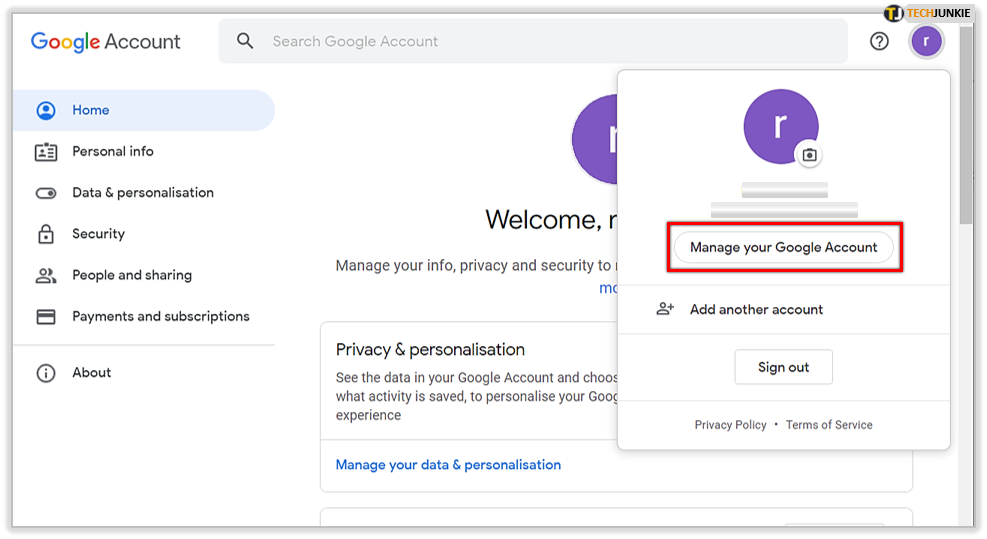Viewport: 987px width, 539px height.
Task: Click the search magnifier icon
Action: click(x=245, y=41)
